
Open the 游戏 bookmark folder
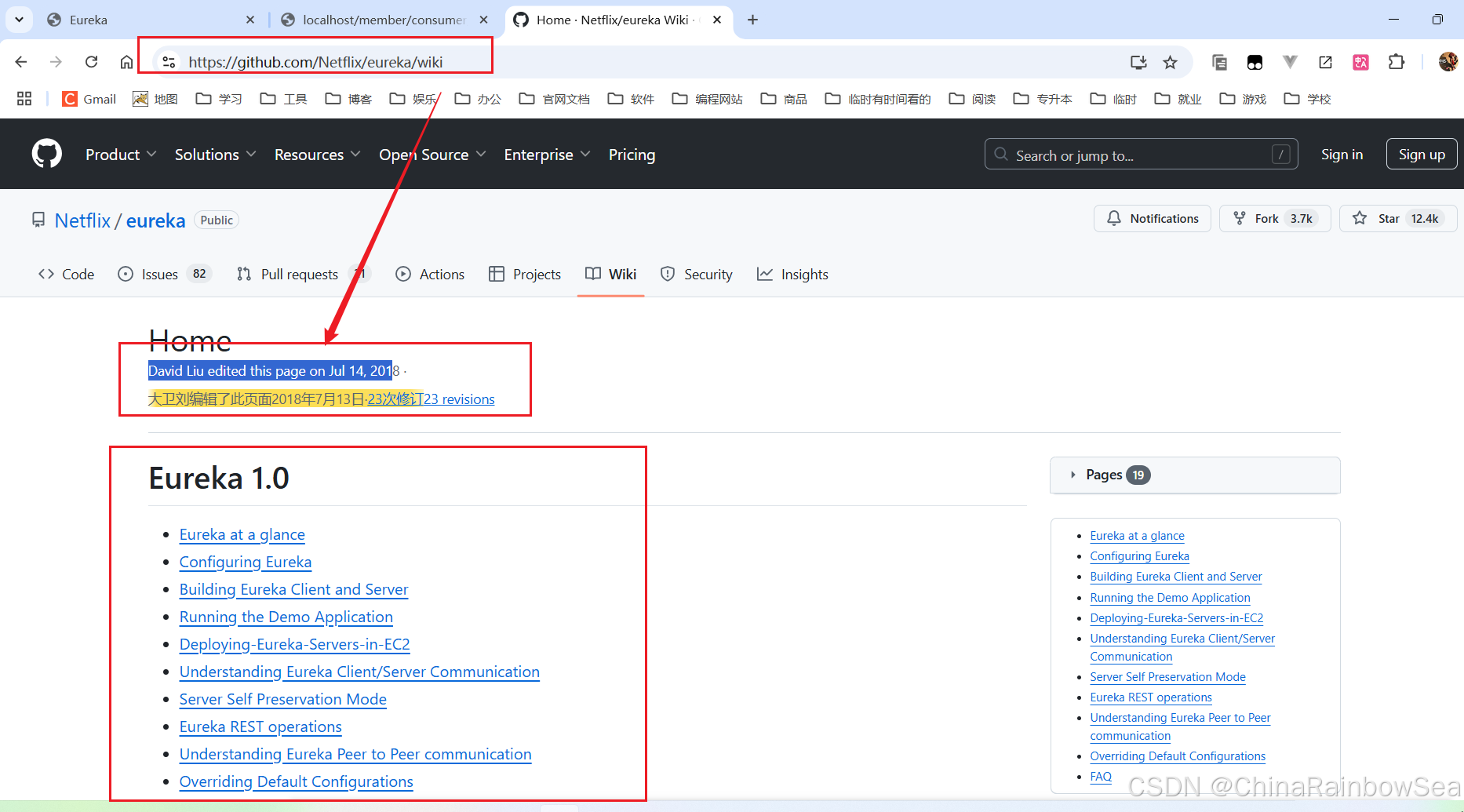1243,99
